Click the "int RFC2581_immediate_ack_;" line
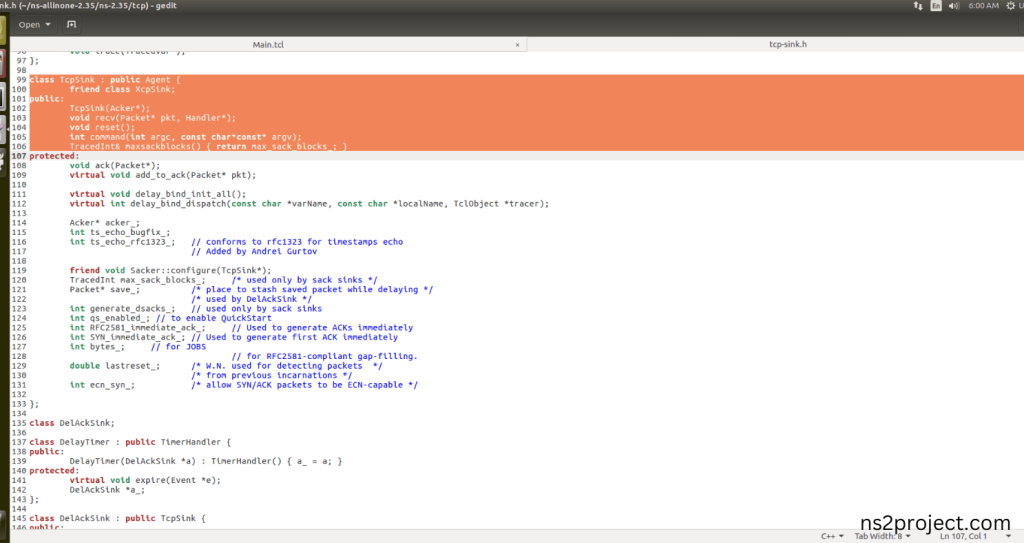The width and height of the screenshot is (1024, 543). pos(138,328)
